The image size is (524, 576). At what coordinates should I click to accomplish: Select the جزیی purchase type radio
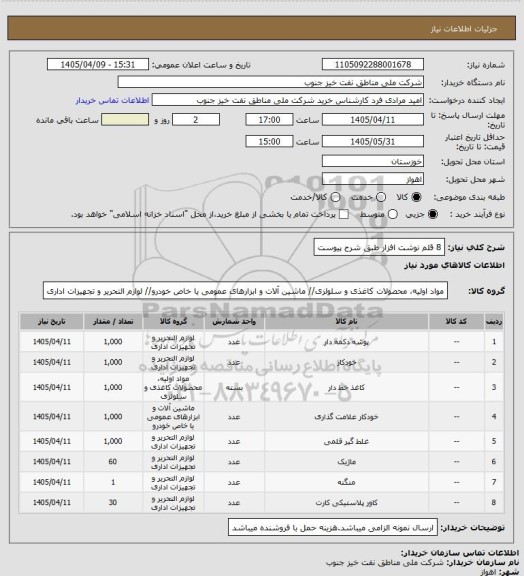[433, 214]
